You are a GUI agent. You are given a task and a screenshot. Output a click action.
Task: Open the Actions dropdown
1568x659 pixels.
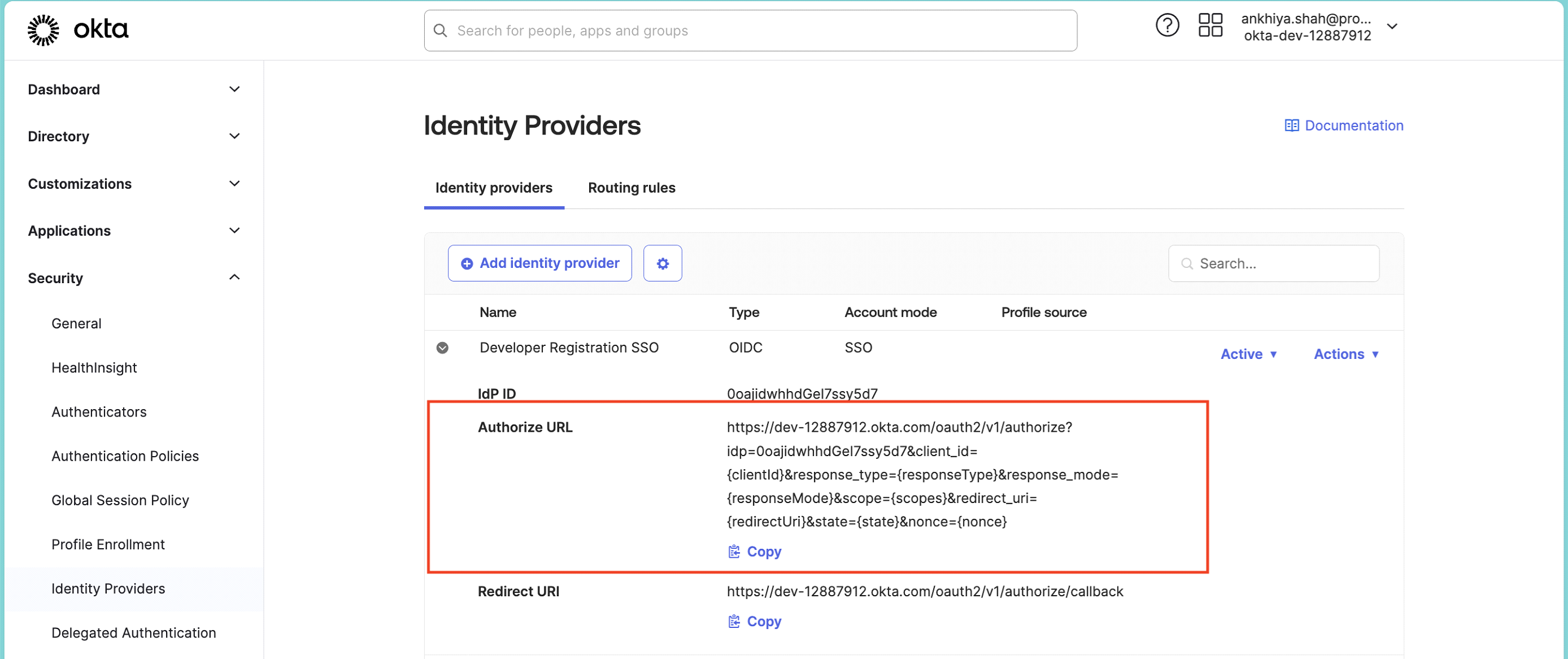tap(1347, 353)
